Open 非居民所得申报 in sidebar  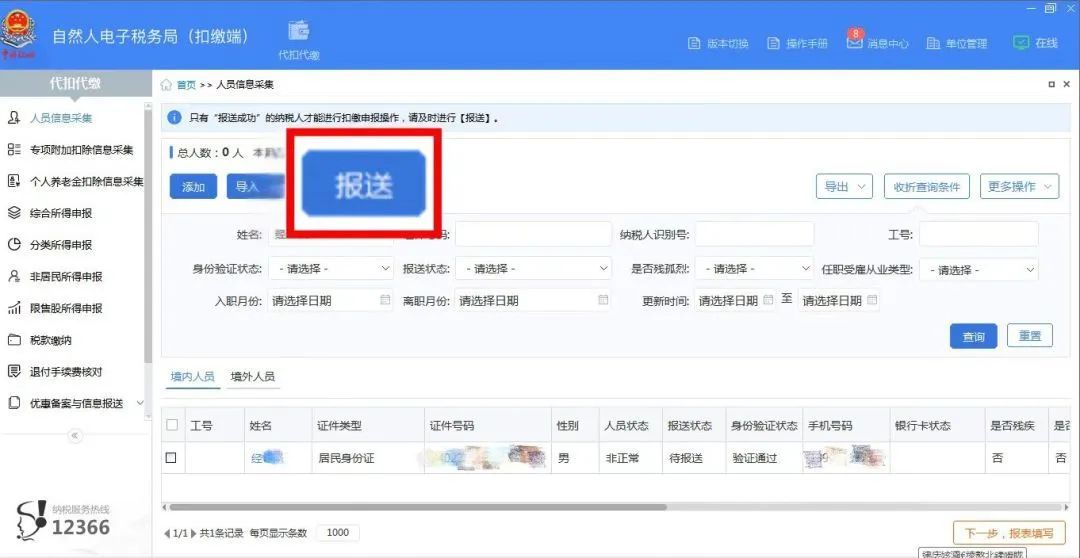click(x=66, y=277)
